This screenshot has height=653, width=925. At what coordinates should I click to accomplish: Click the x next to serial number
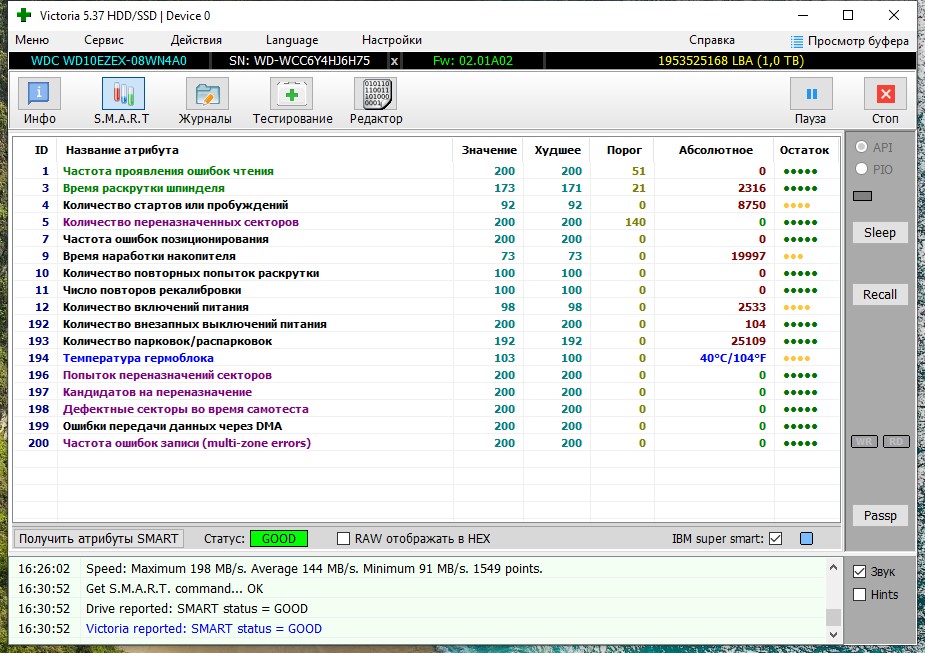(x=394, y=61)
